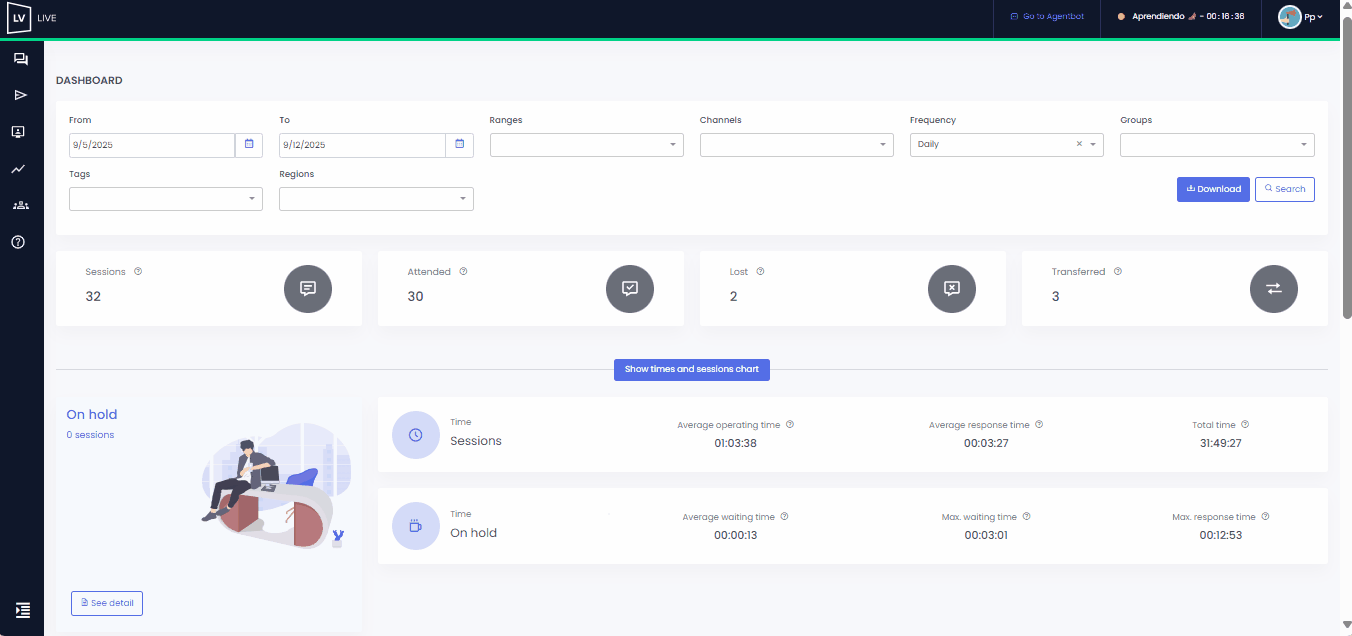Click the page vertical scrollbar

tap(1346, 170)
